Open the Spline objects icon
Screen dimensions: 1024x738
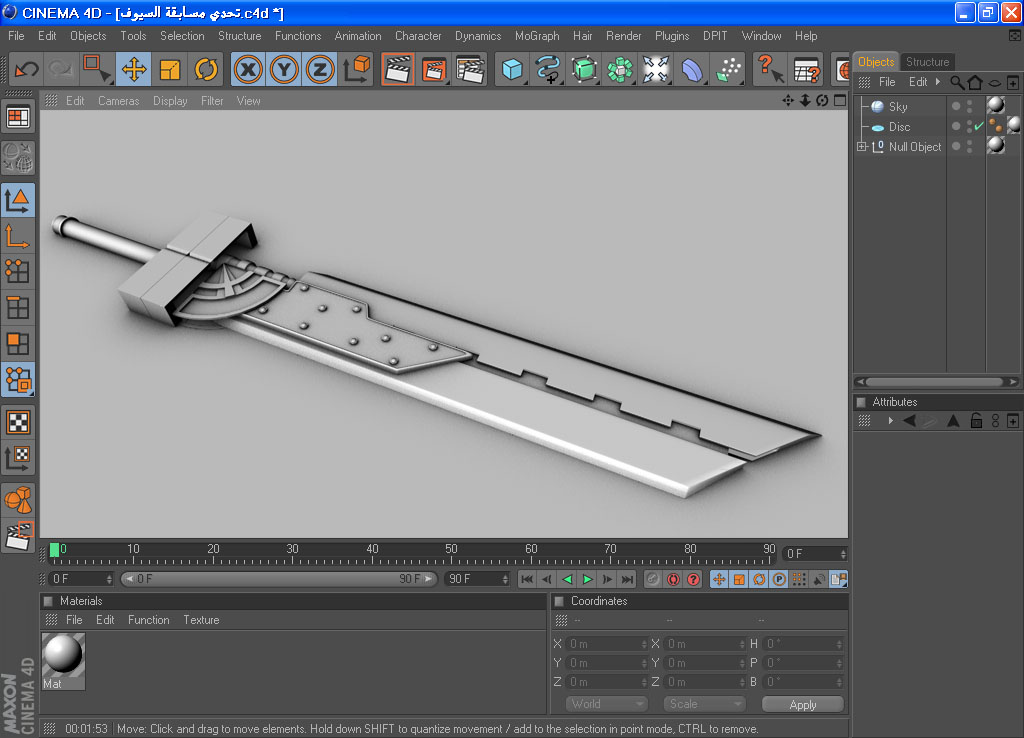tap(548, 69)
